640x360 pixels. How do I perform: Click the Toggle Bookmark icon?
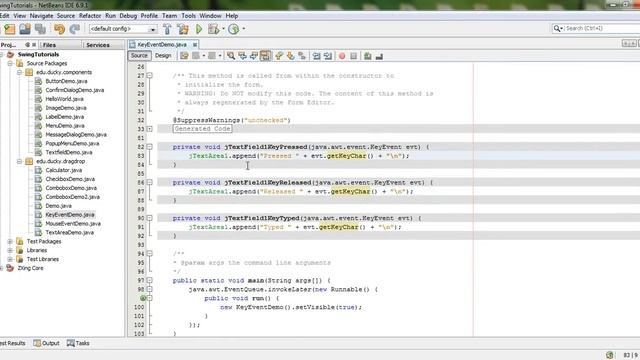pyautogui.click(x=302, y=56)
